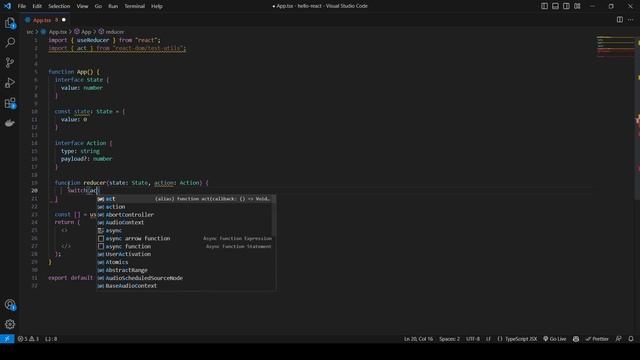Viewport: 640px width, 360px height.
Task: Open the Selection menu
Action: [x=59, y=6]
